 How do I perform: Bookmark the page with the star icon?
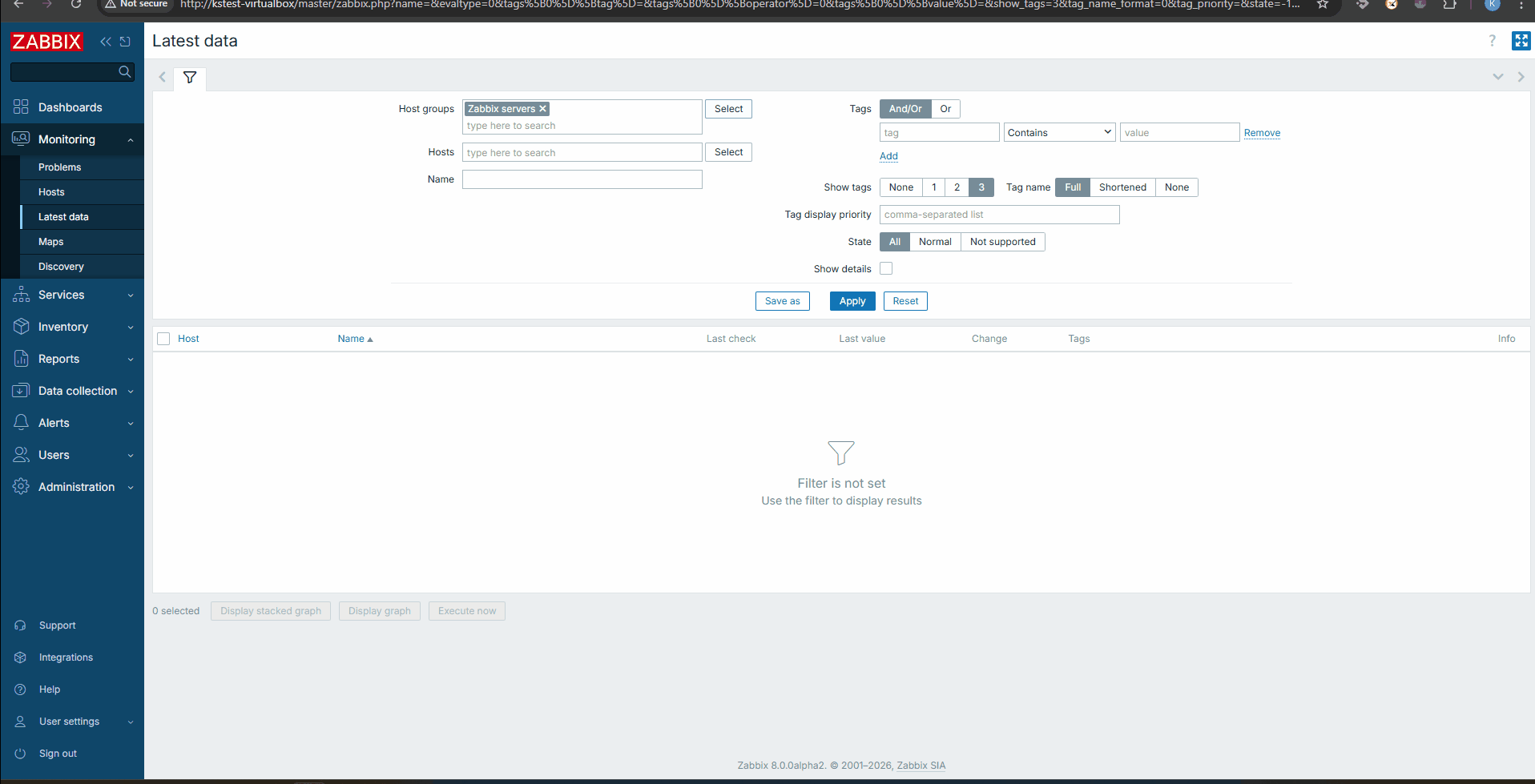tap(1322, 5)
